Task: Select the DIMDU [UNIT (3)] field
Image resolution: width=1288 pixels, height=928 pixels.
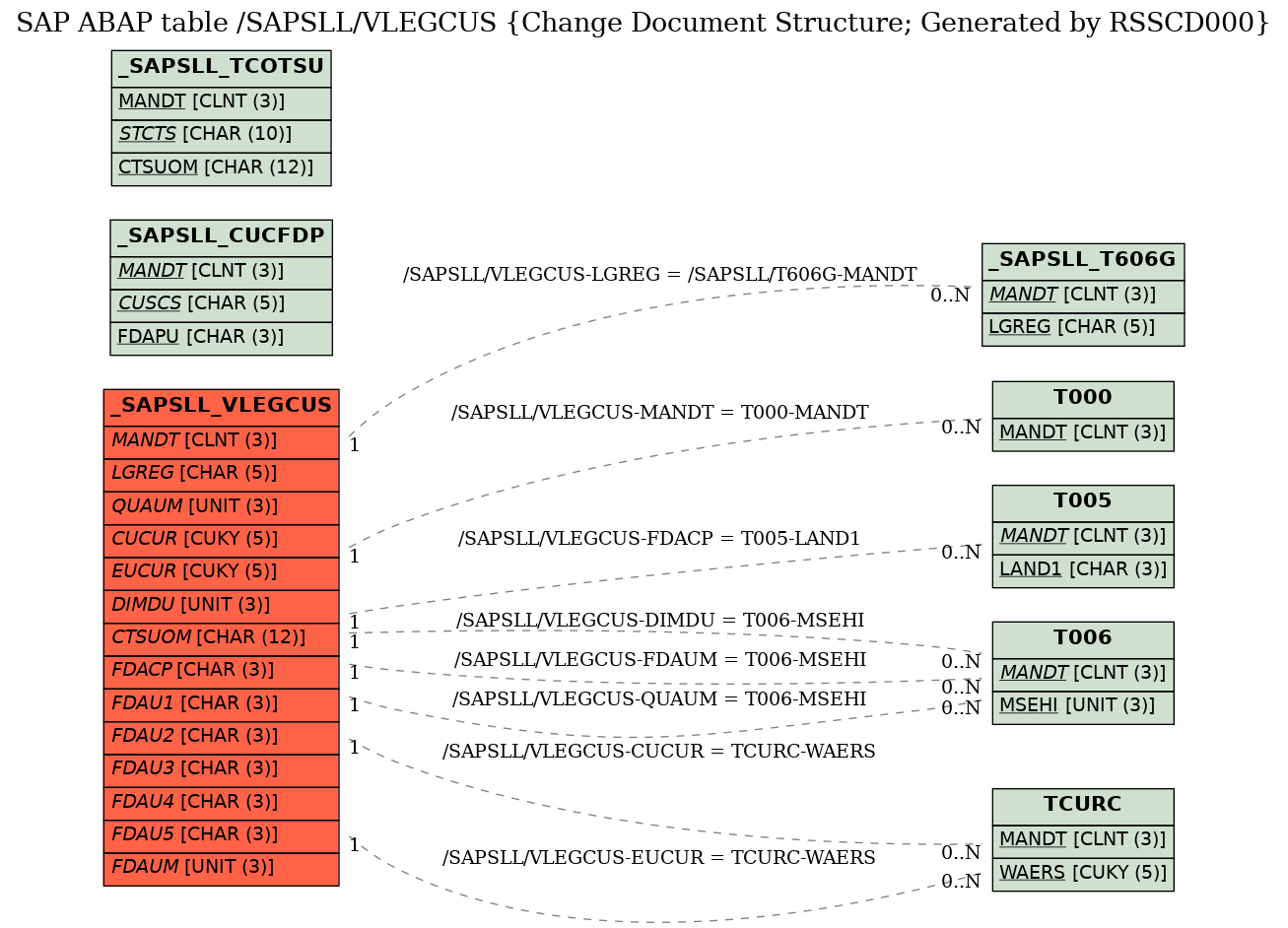Action: coord(221,606)
